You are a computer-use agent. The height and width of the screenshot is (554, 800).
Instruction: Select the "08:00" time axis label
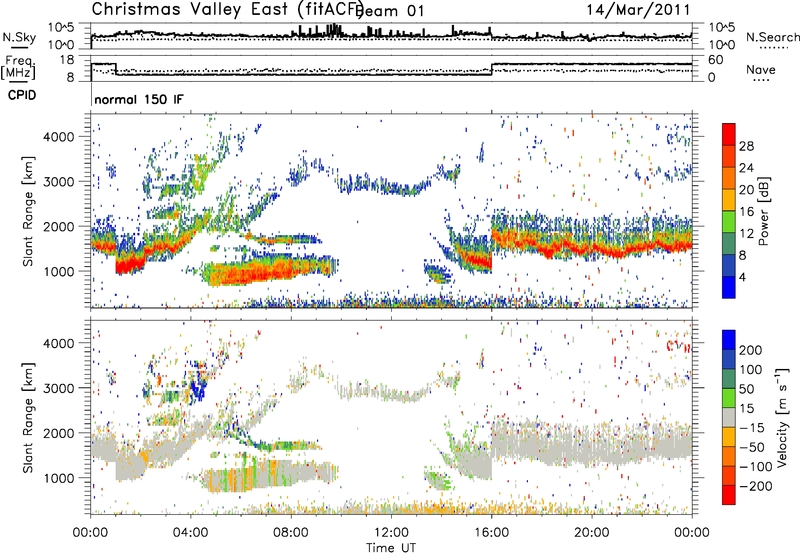pyautogui.click(x=291, y=533)
